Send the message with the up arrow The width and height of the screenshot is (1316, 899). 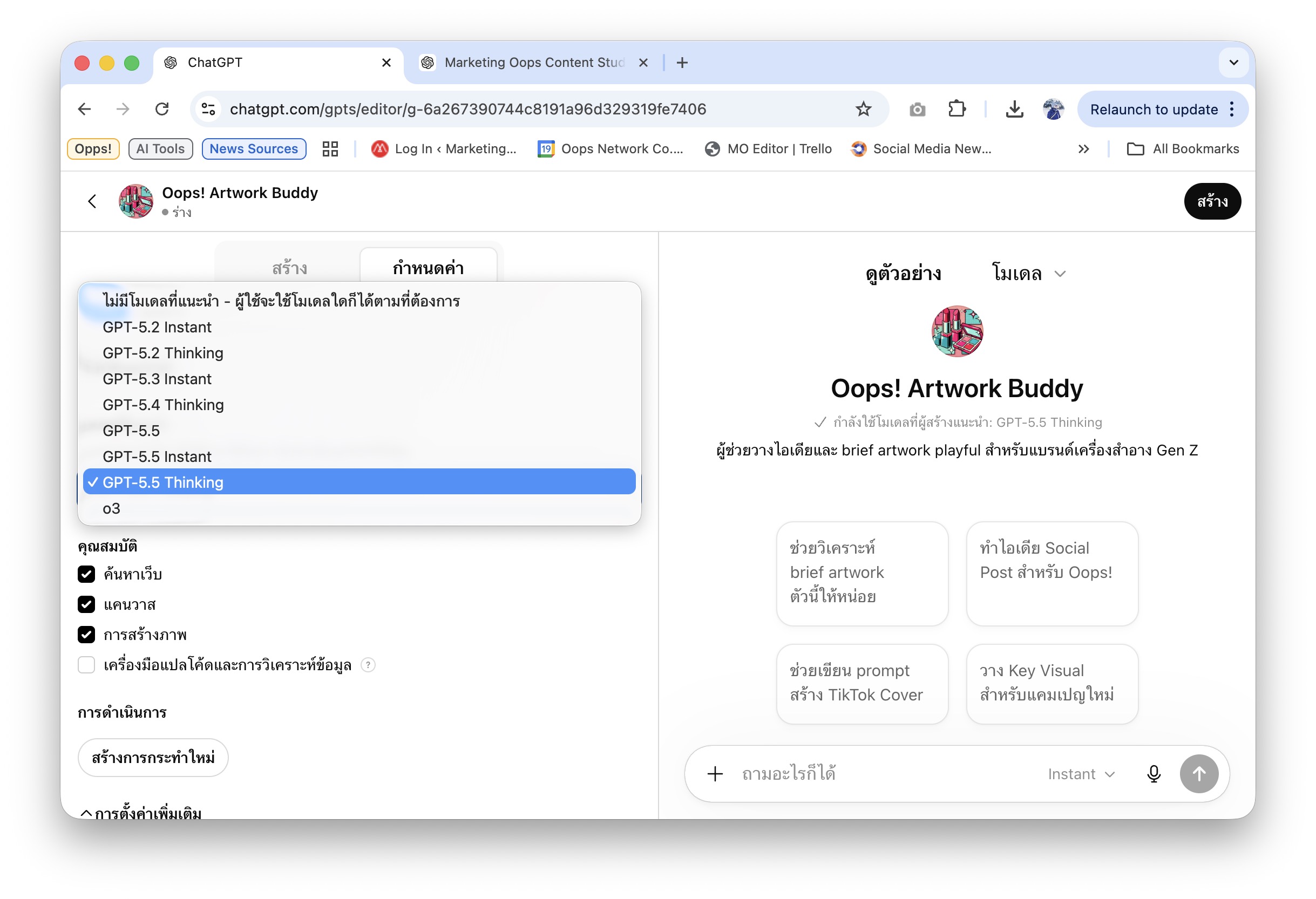tap(1199, 774)
